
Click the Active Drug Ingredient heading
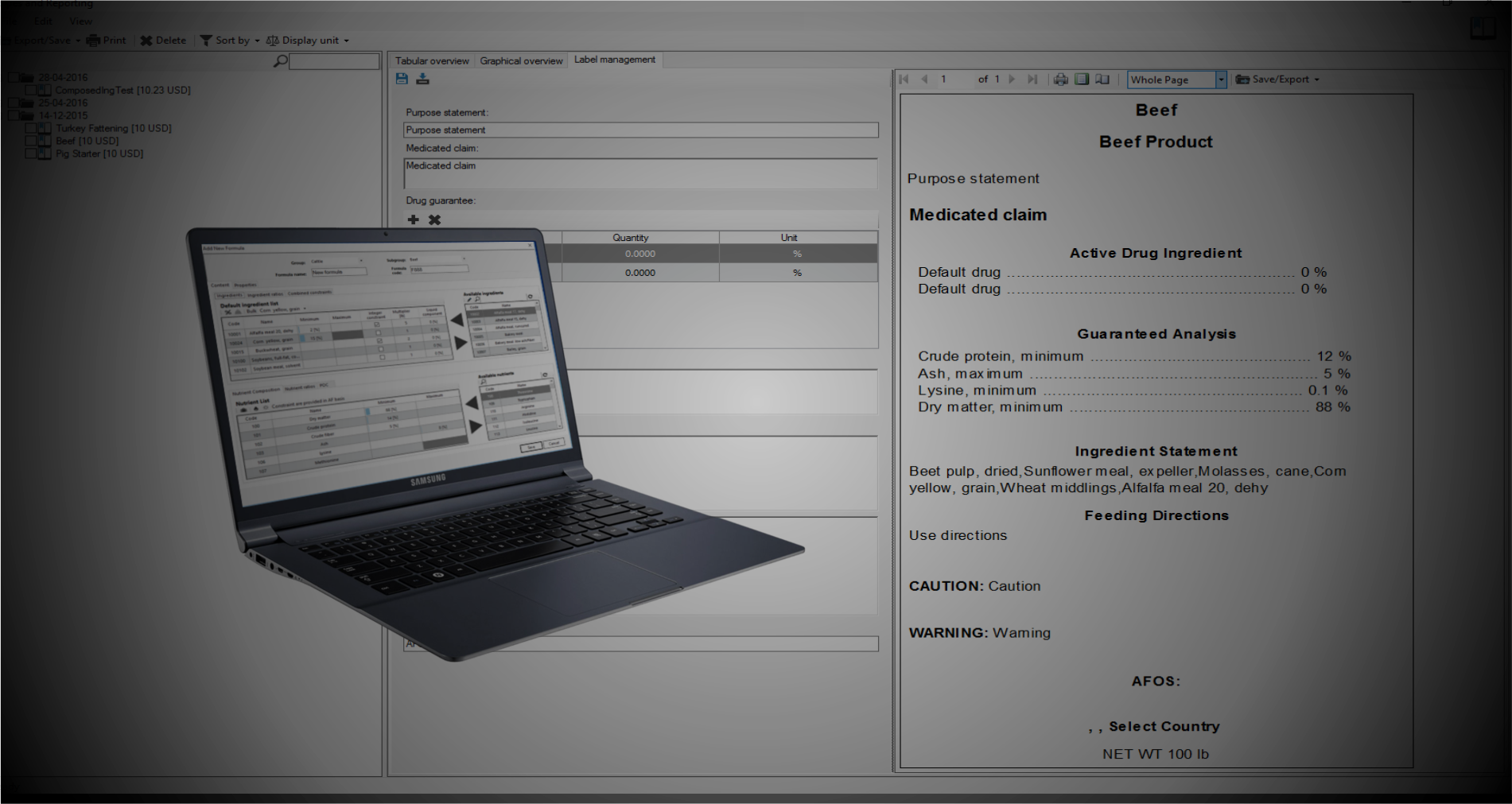point(1156,253)
